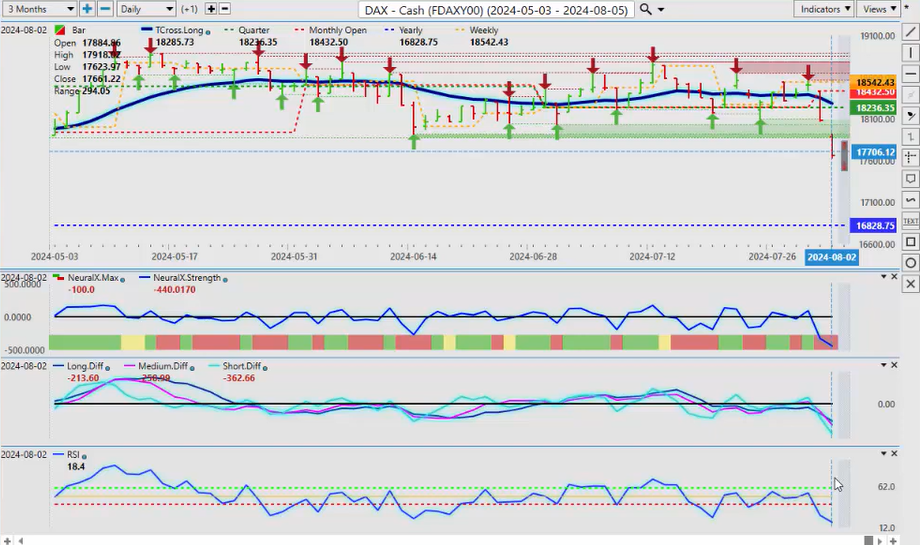The width and height of the screenshot is (920, 545).
Task: Click the blue plus to extend time range
Action: click(x=87, y=9)
